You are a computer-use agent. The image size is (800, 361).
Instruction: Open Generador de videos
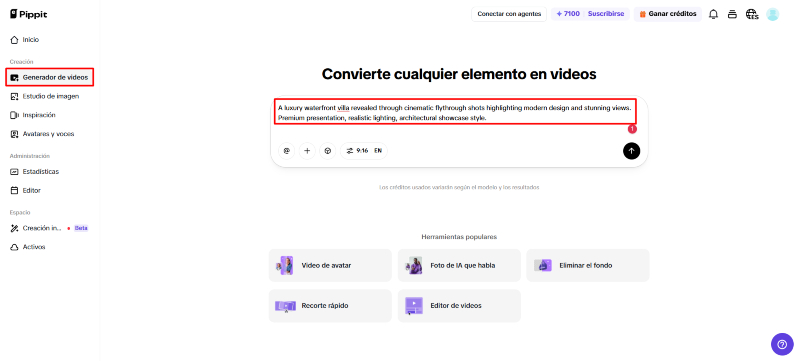tap(49, 78)
